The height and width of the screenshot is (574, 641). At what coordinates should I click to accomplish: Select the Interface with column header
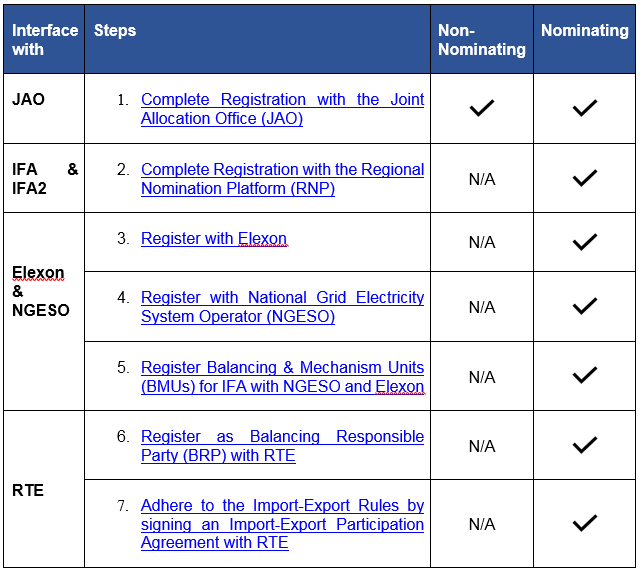click(44, 40)
